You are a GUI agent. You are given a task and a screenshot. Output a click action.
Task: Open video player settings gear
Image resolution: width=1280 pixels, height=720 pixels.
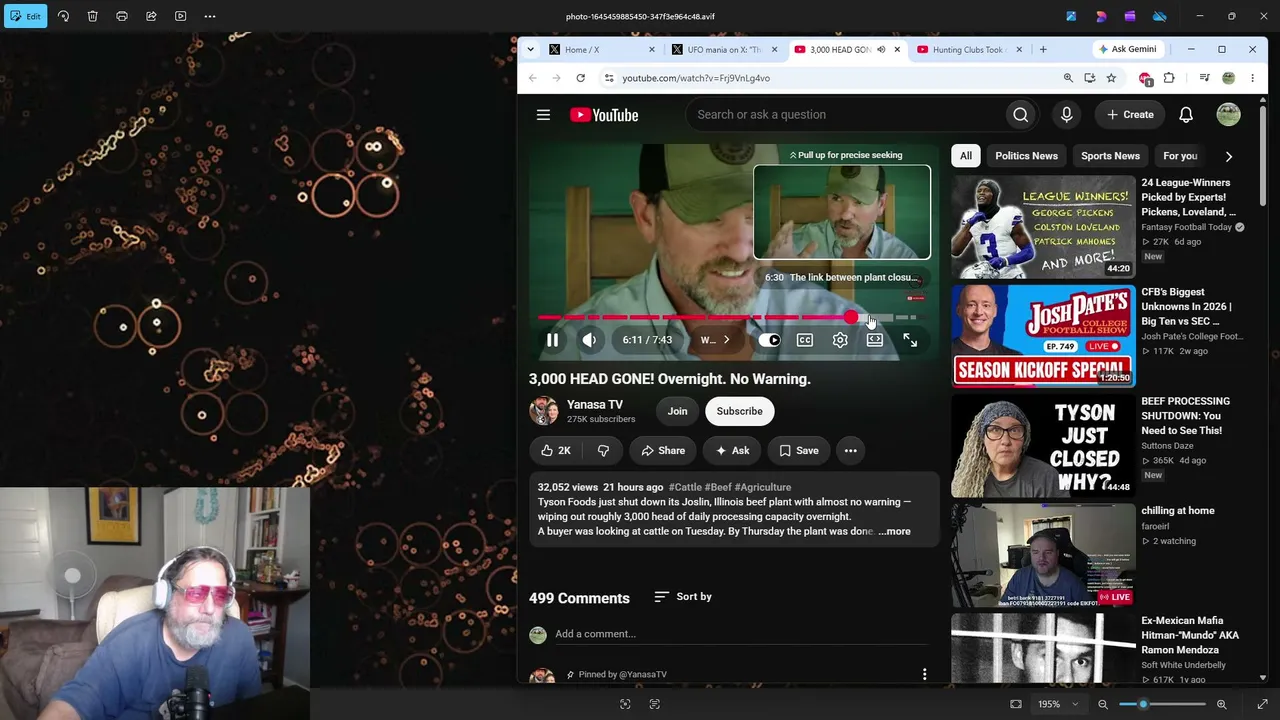(x=840, y=340)
